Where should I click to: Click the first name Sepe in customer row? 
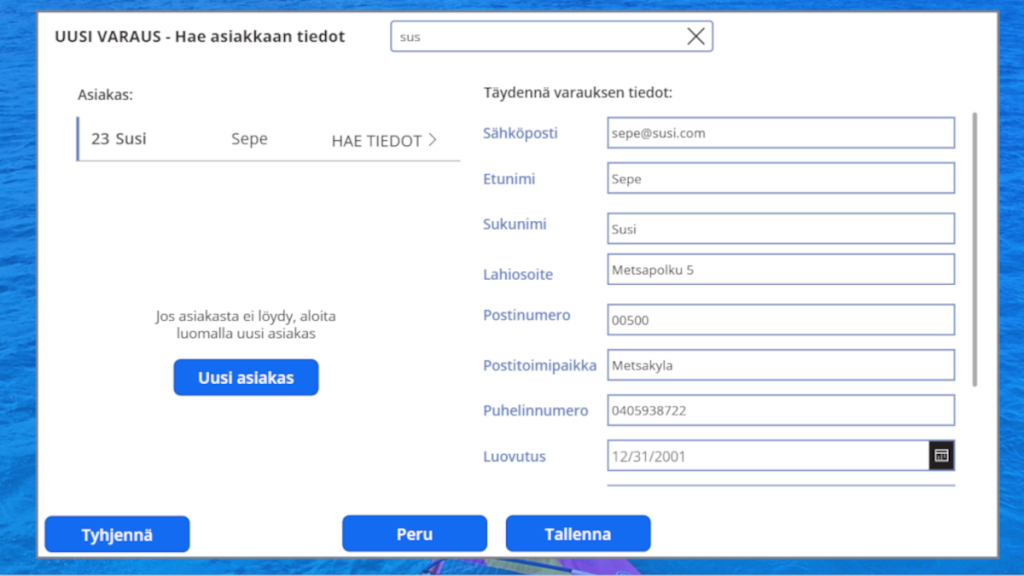(249, 138)
